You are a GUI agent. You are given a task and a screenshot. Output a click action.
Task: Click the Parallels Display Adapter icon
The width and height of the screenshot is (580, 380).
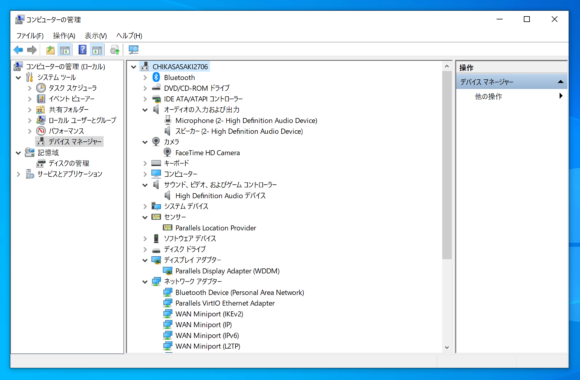click(x=168, y=271)
